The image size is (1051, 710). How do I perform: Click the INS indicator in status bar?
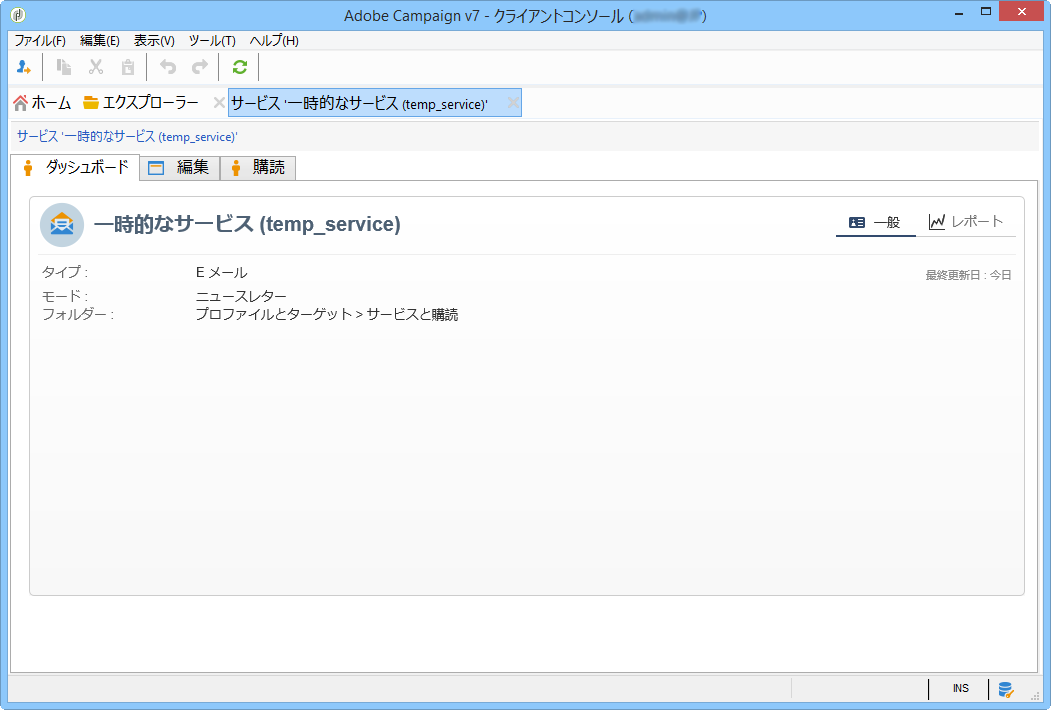tap(961, 689)
